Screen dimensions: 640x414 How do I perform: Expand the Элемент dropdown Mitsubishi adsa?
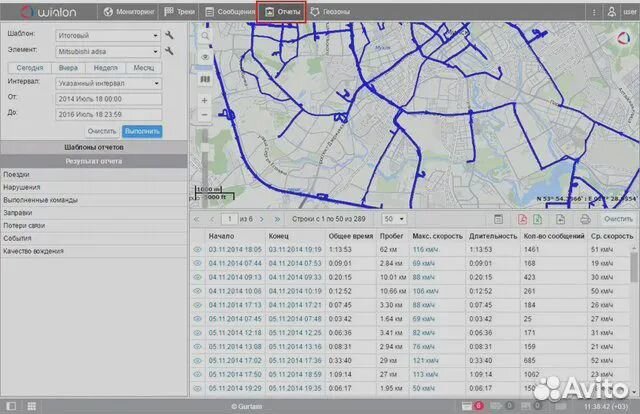[x=108, y=51]
